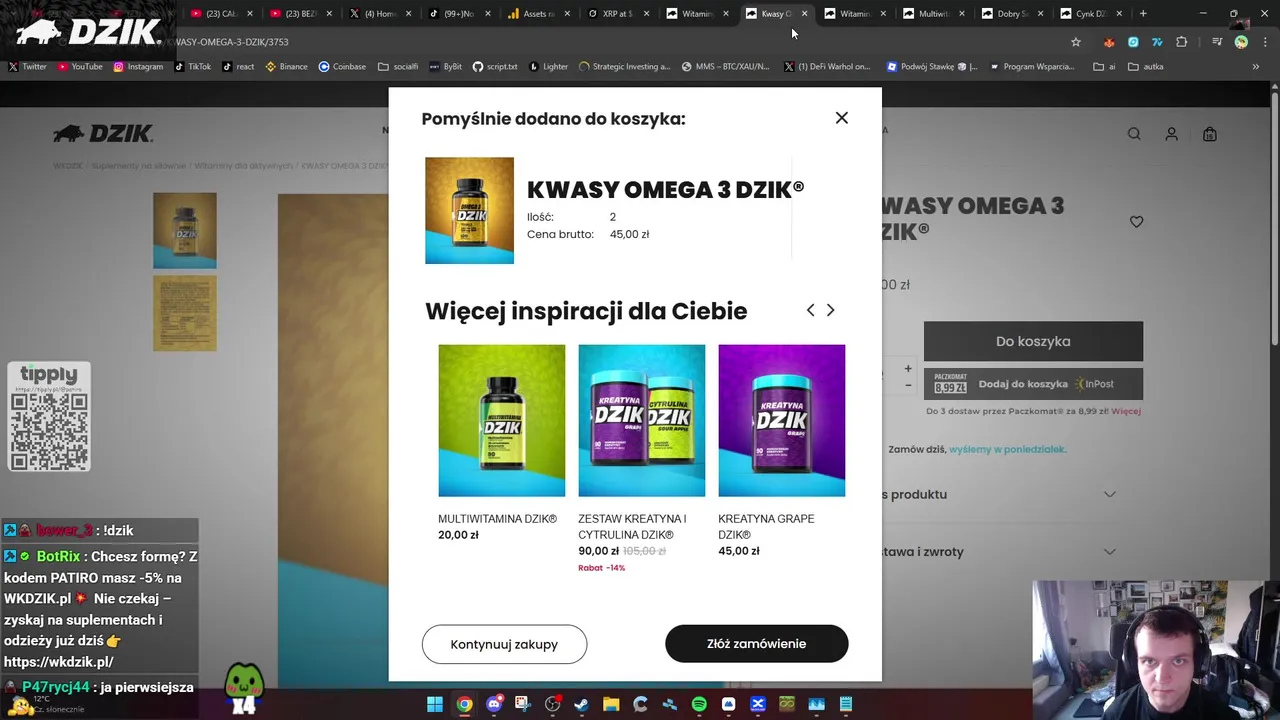Click the MULTIWITAMINA DZIK® product name link

point(497,519)
